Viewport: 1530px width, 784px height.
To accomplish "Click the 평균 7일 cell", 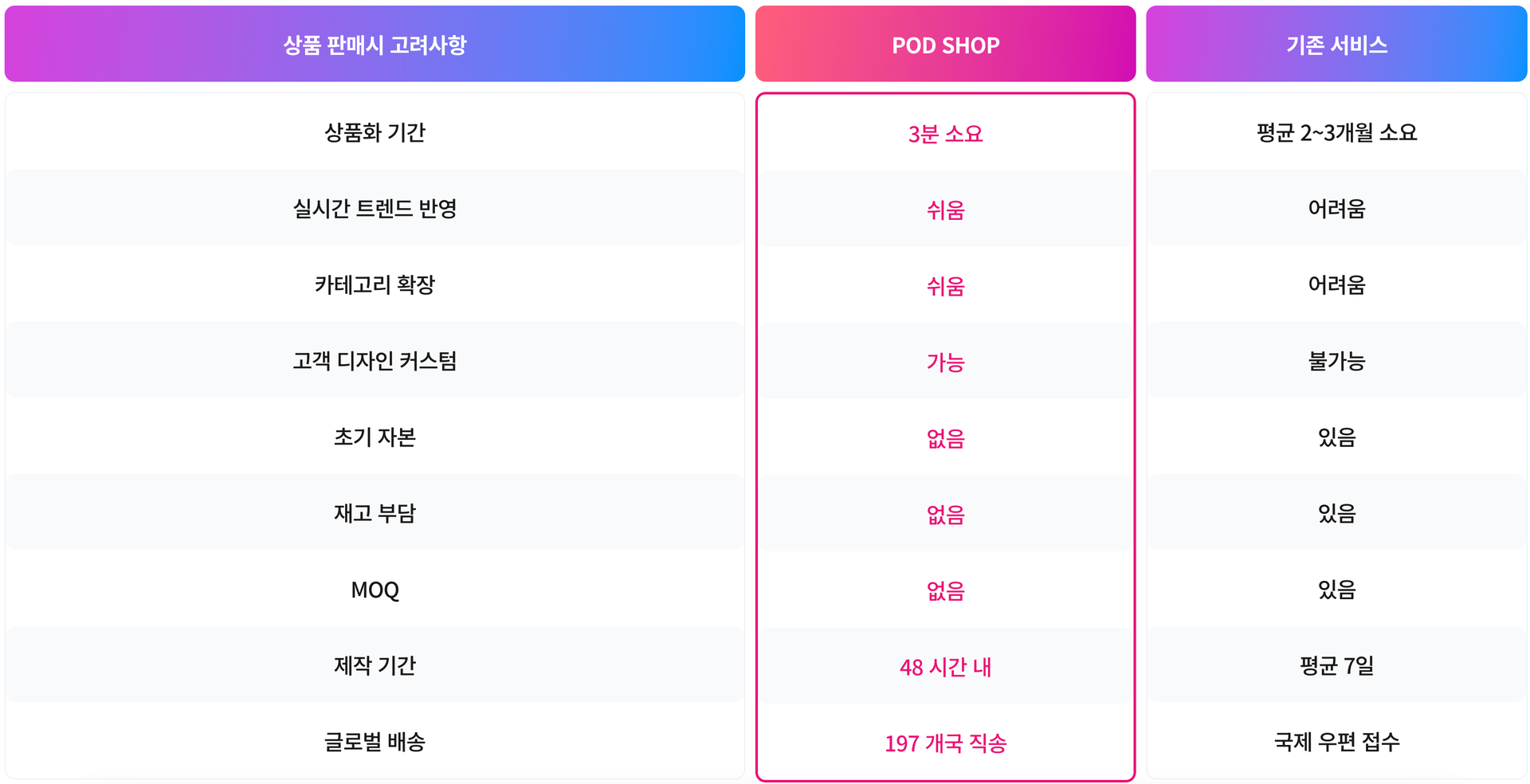I will tap(1336, 664).
